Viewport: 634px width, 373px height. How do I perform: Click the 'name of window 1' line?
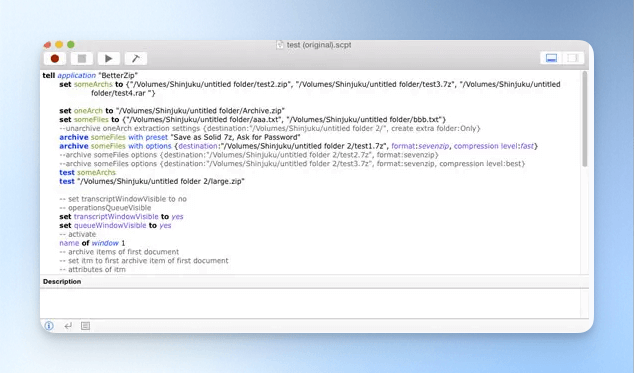tap(92, 243)
